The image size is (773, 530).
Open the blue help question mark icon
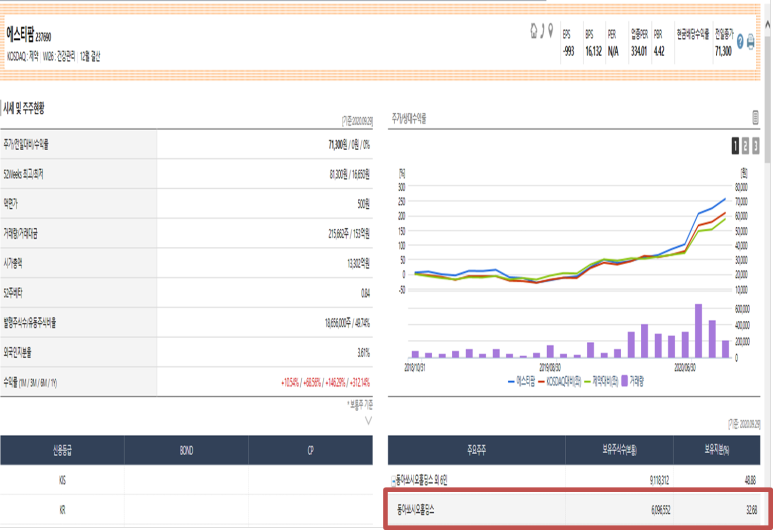point(740,42)
